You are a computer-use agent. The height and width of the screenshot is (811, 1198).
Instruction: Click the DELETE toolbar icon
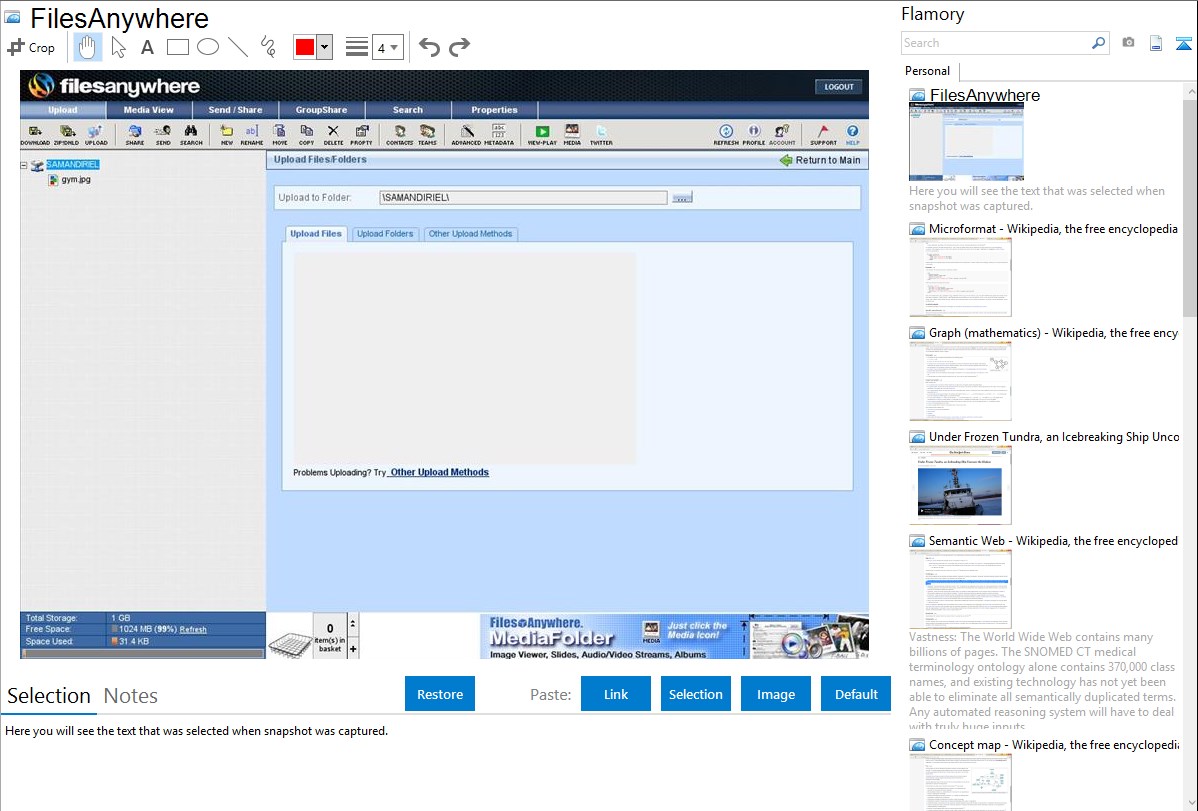[333, 135]
